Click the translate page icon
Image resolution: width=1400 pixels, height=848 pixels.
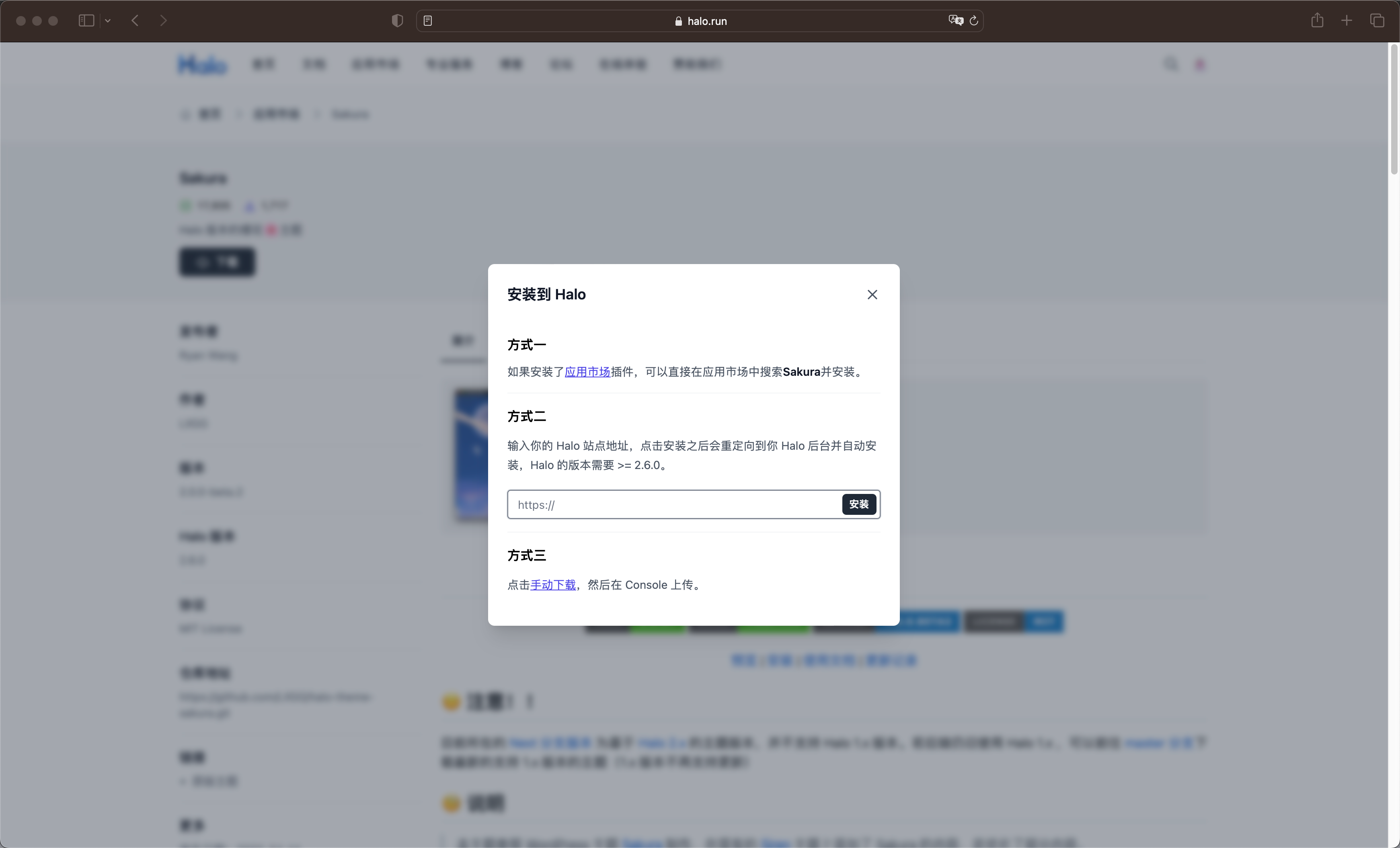point(956,20)
